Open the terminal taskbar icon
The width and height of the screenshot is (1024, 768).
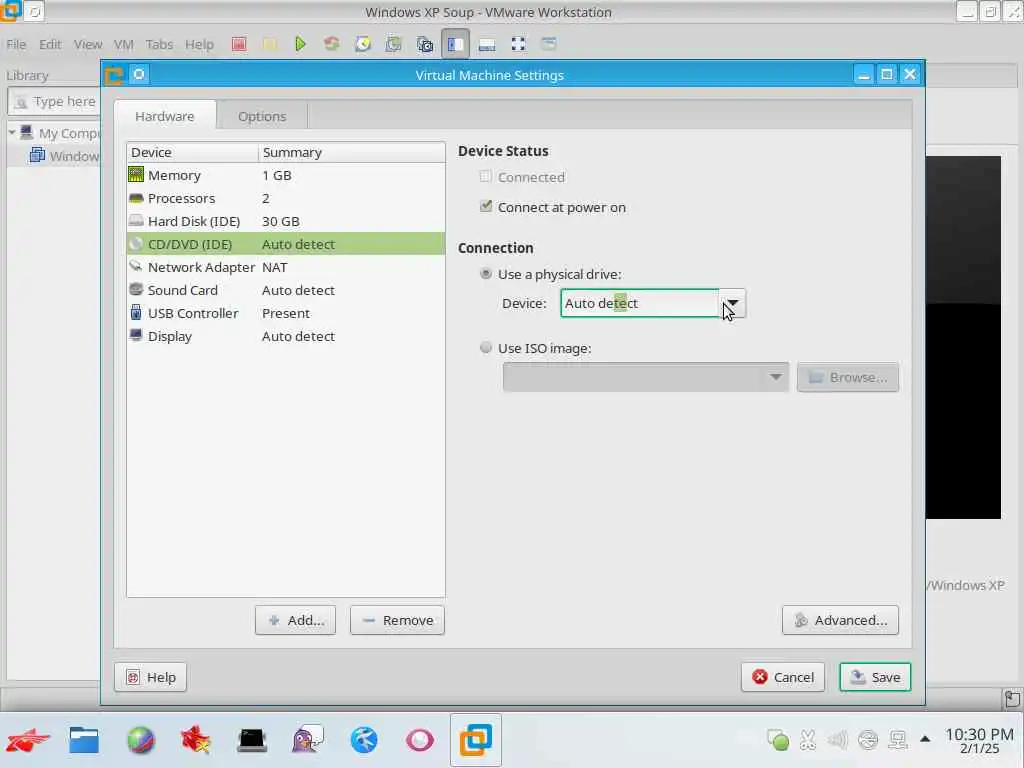coord(252,740)
